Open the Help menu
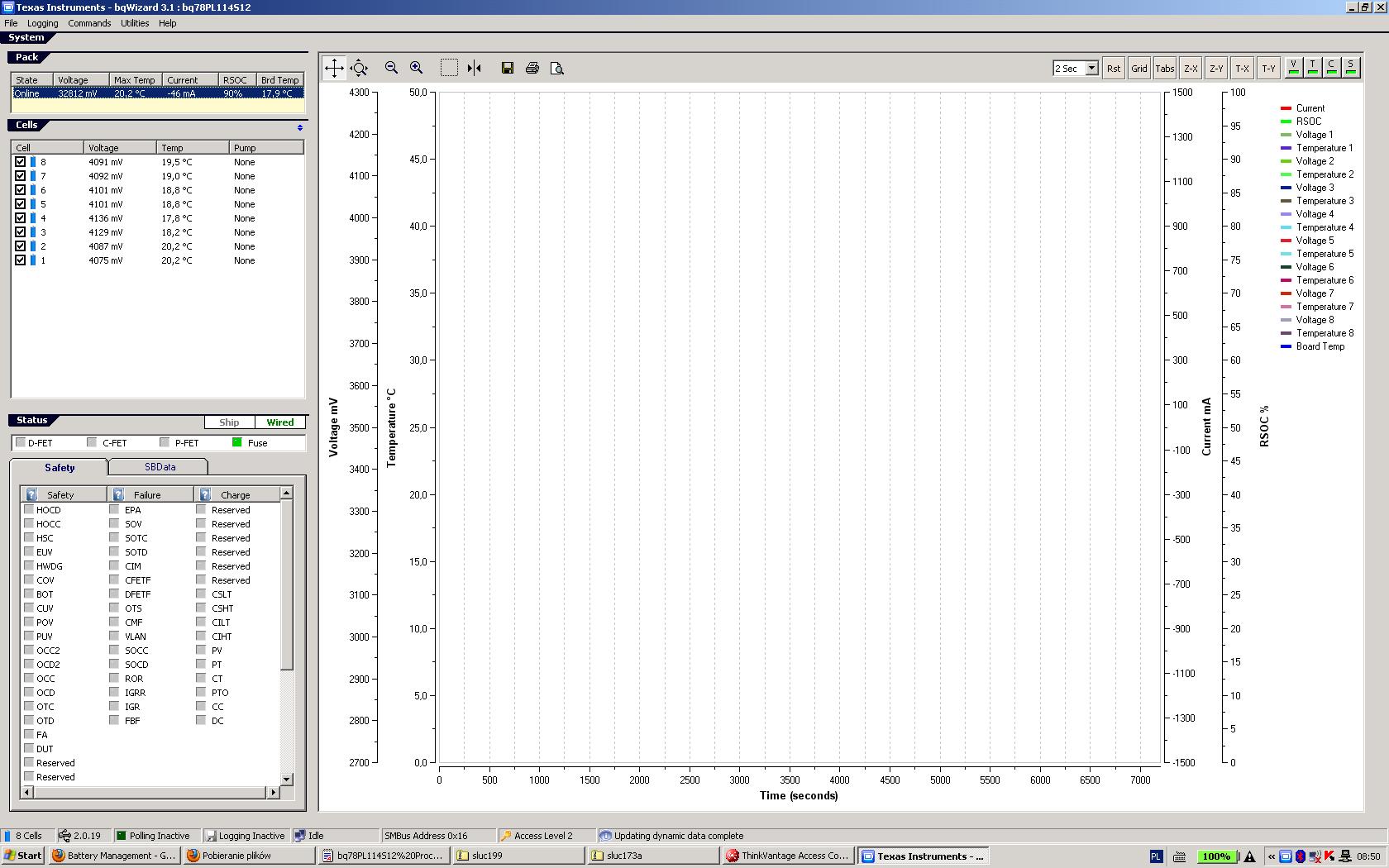The height and width of the screenshot is (868, 1389). (167, 23)
